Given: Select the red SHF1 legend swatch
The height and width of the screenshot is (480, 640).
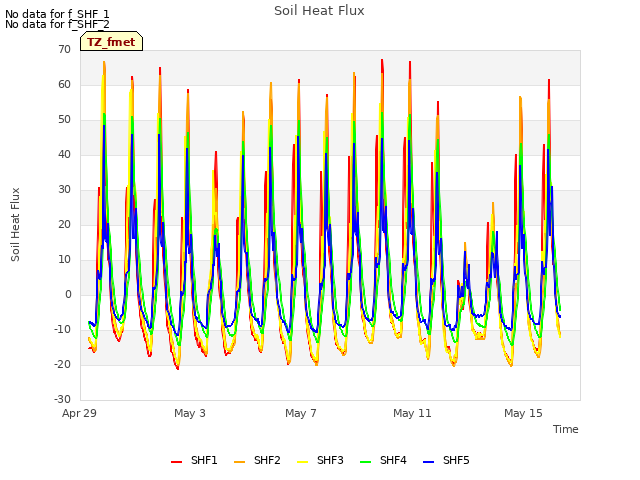Looking at the screenshot, I should point(176,462).
